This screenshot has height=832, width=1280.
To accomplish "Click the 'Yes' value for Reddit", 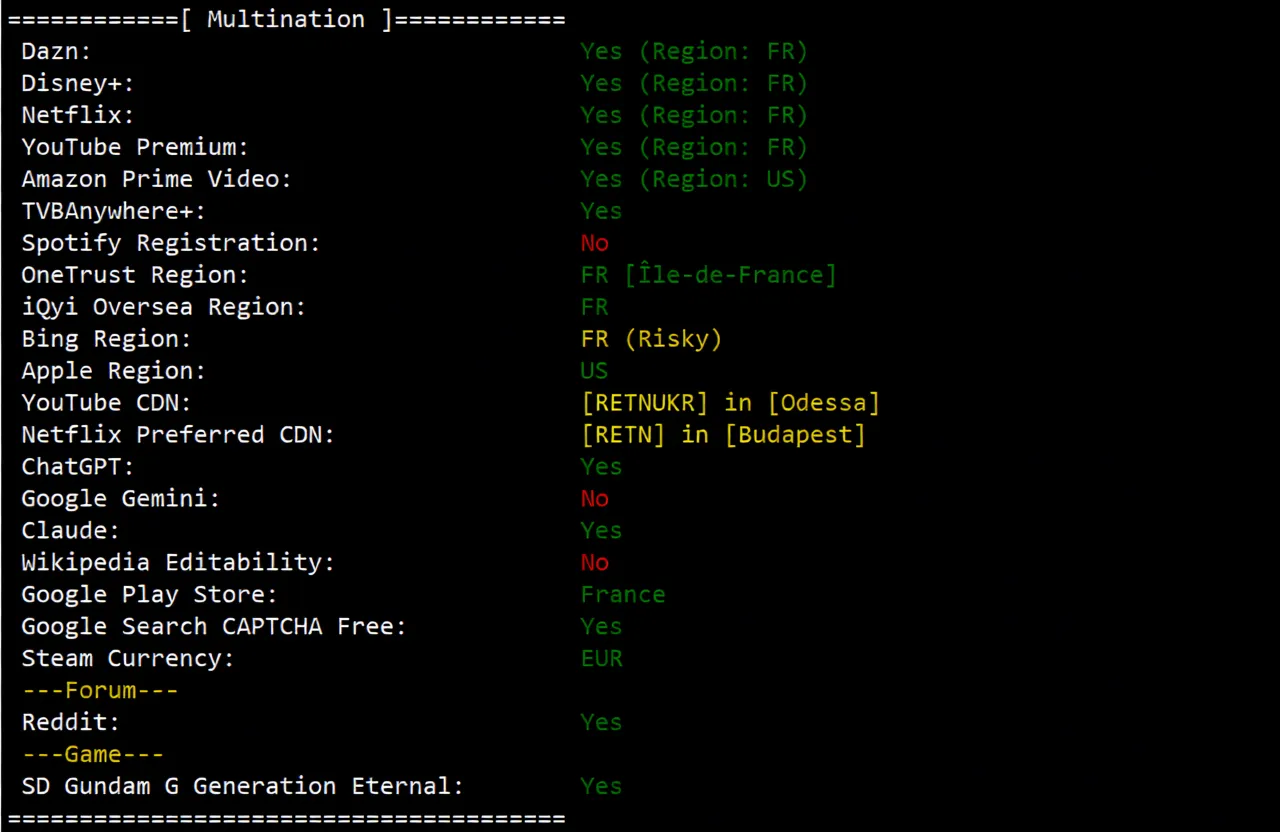I will (x=601, y=723).
